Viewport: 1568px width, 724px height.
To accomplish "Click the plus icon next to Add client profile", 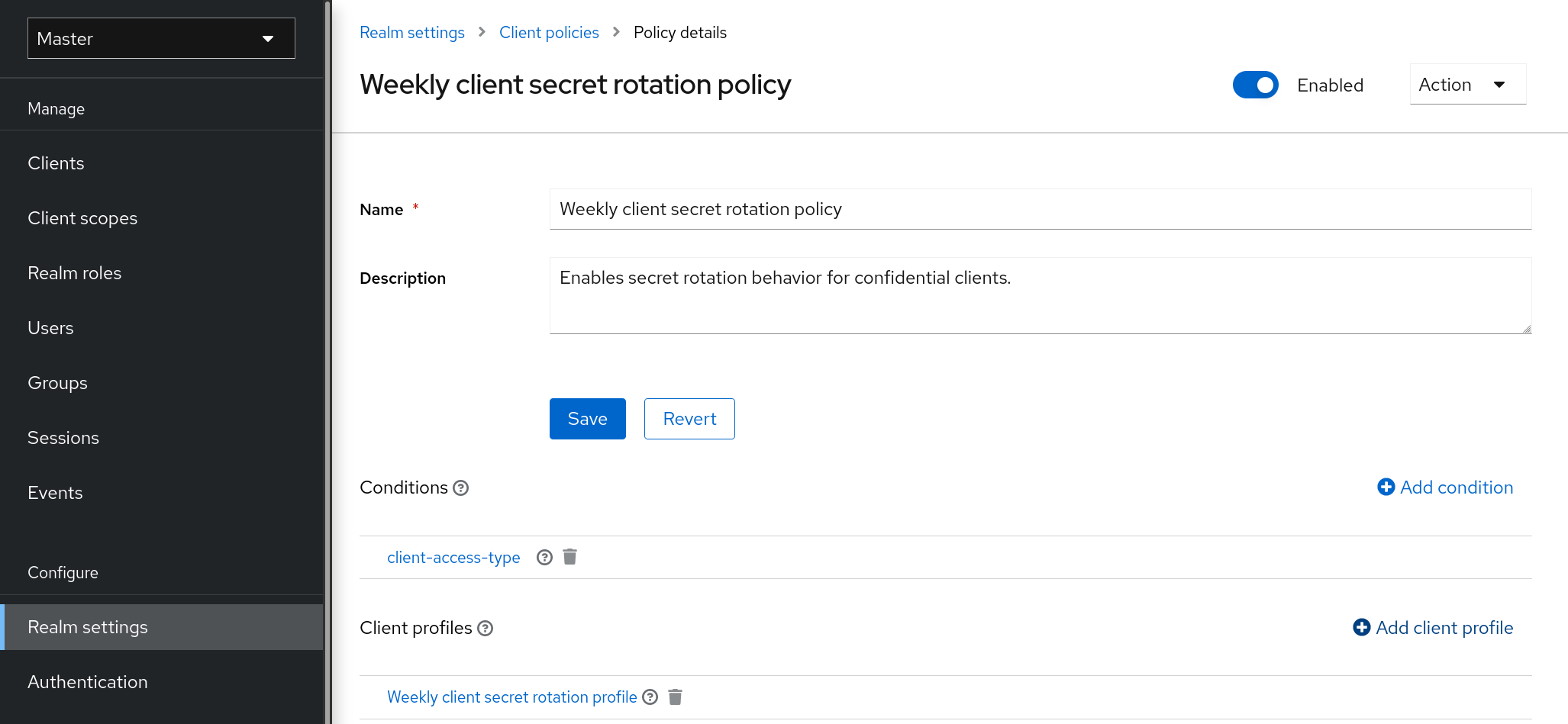I will [1362, 627].
